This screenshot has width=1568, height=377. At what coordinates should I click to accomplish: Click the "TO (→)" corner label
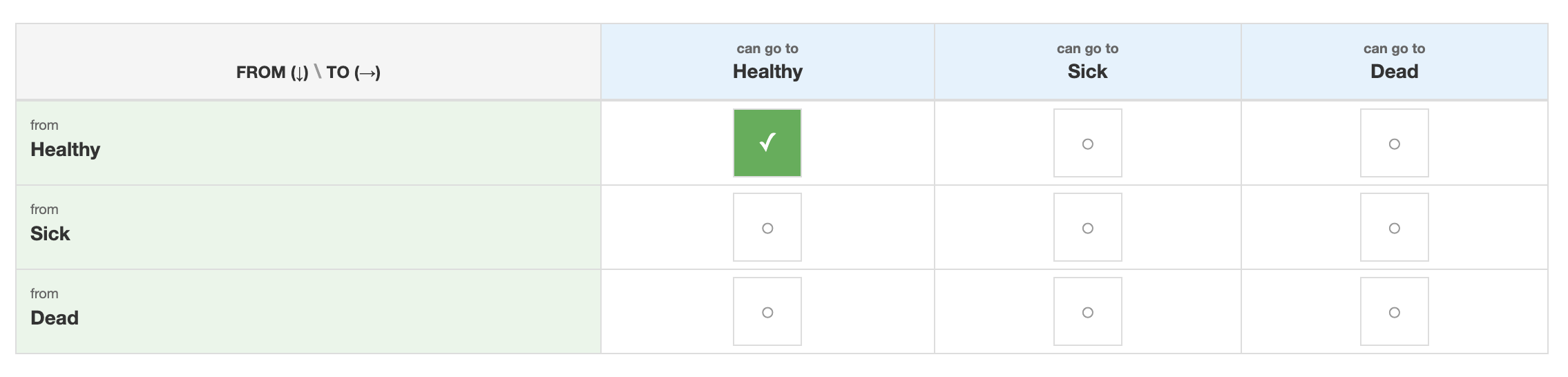[x=353, y=72]
